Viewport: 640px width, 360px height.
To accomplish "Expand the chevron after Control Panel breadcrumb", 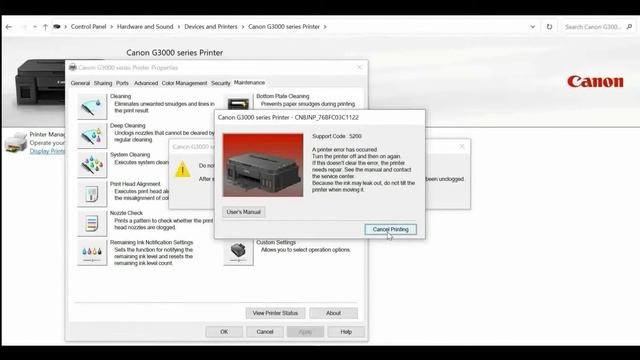I will pyautogui.click(x=111, y=27).
